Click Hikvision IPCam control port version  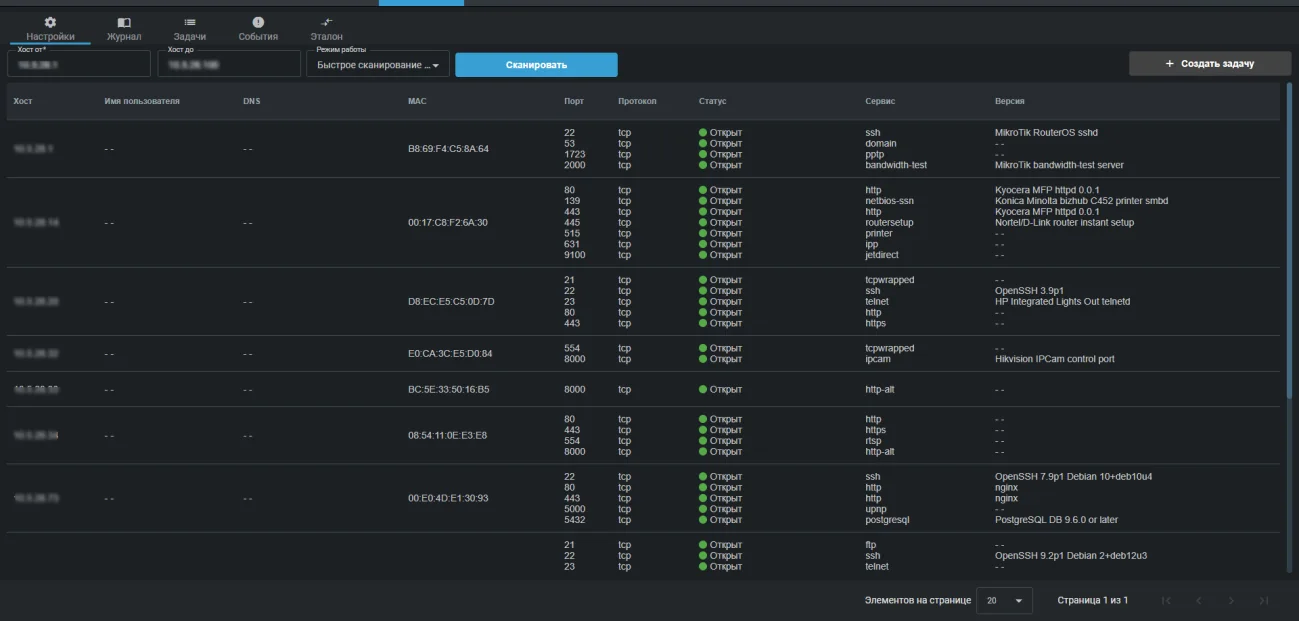click(x=1055, y=359)
